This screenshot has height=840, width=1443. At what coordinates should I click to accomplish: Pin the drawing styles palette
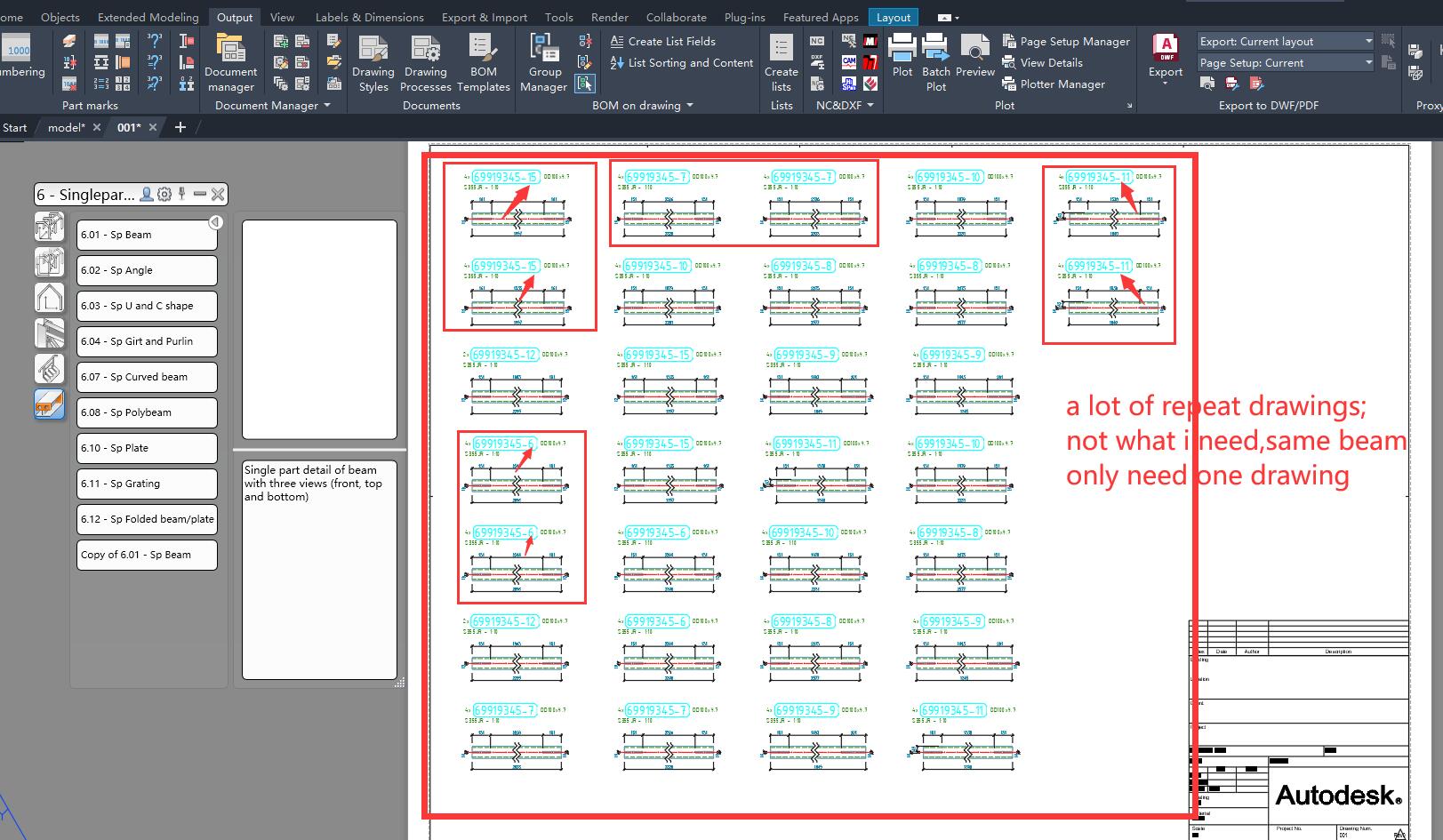pyautogui.click(x=182, y=194)
